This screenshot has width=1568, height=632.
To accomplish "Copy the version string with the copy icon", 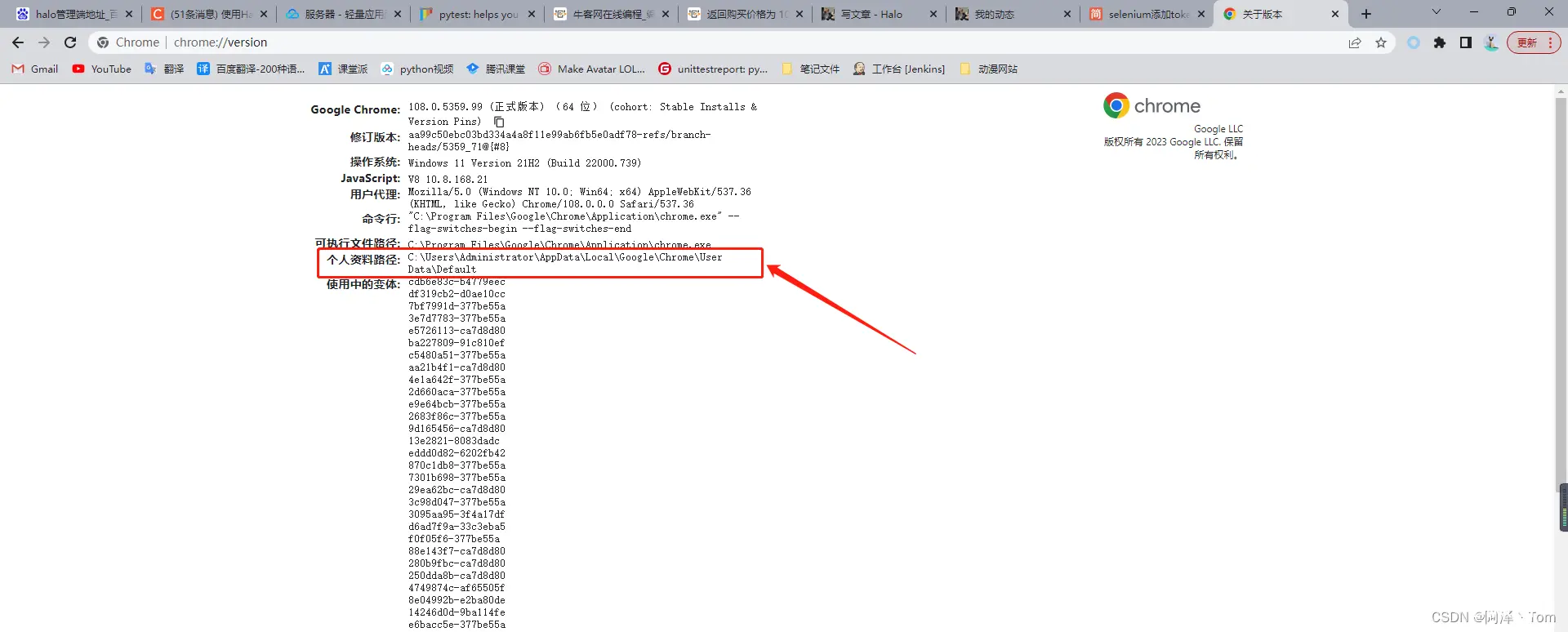I will pyautogui.click(x=499, y=122).
